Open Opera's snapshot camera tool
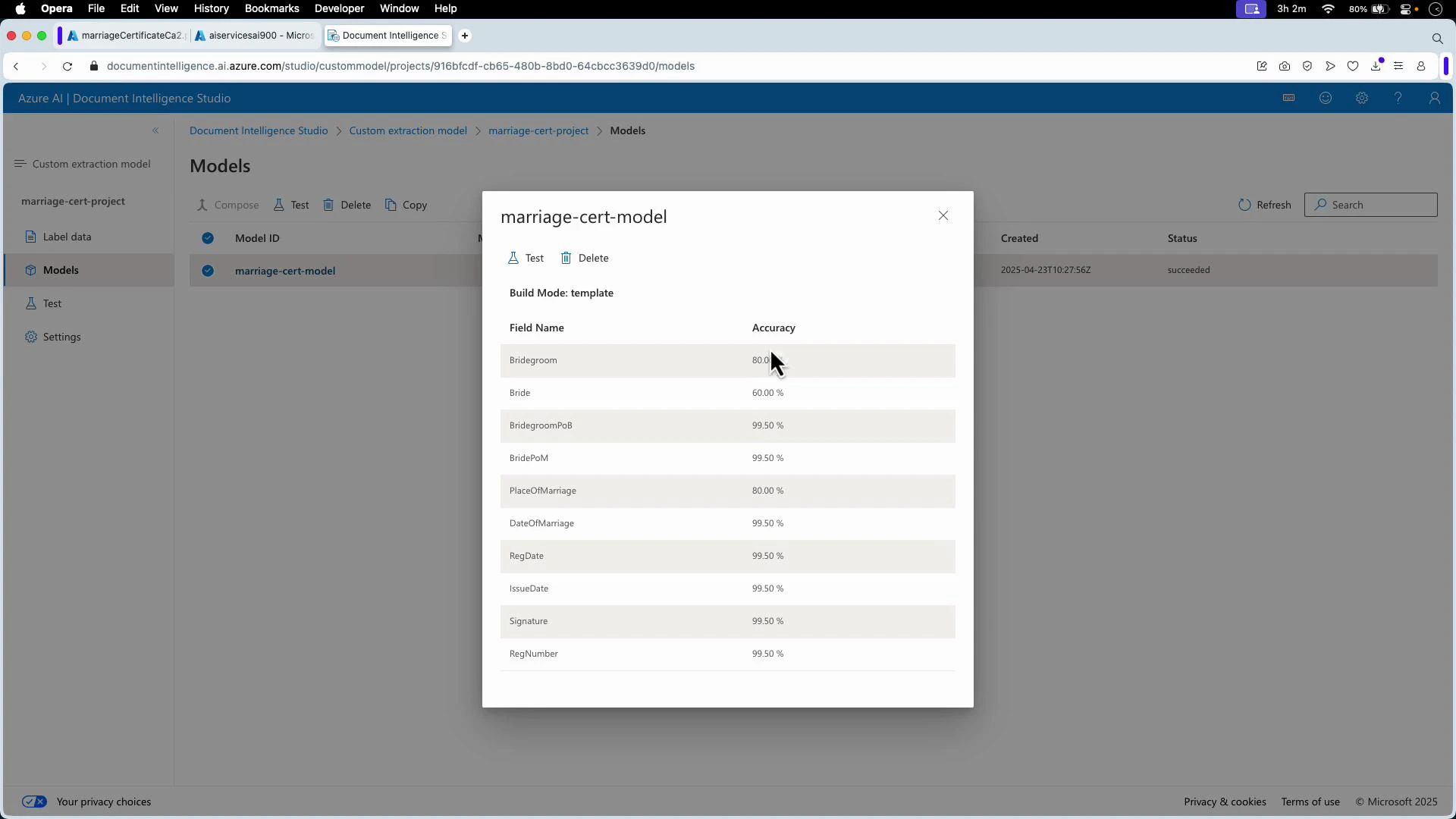This screenshot has height=819, width=1456. 1285,66
